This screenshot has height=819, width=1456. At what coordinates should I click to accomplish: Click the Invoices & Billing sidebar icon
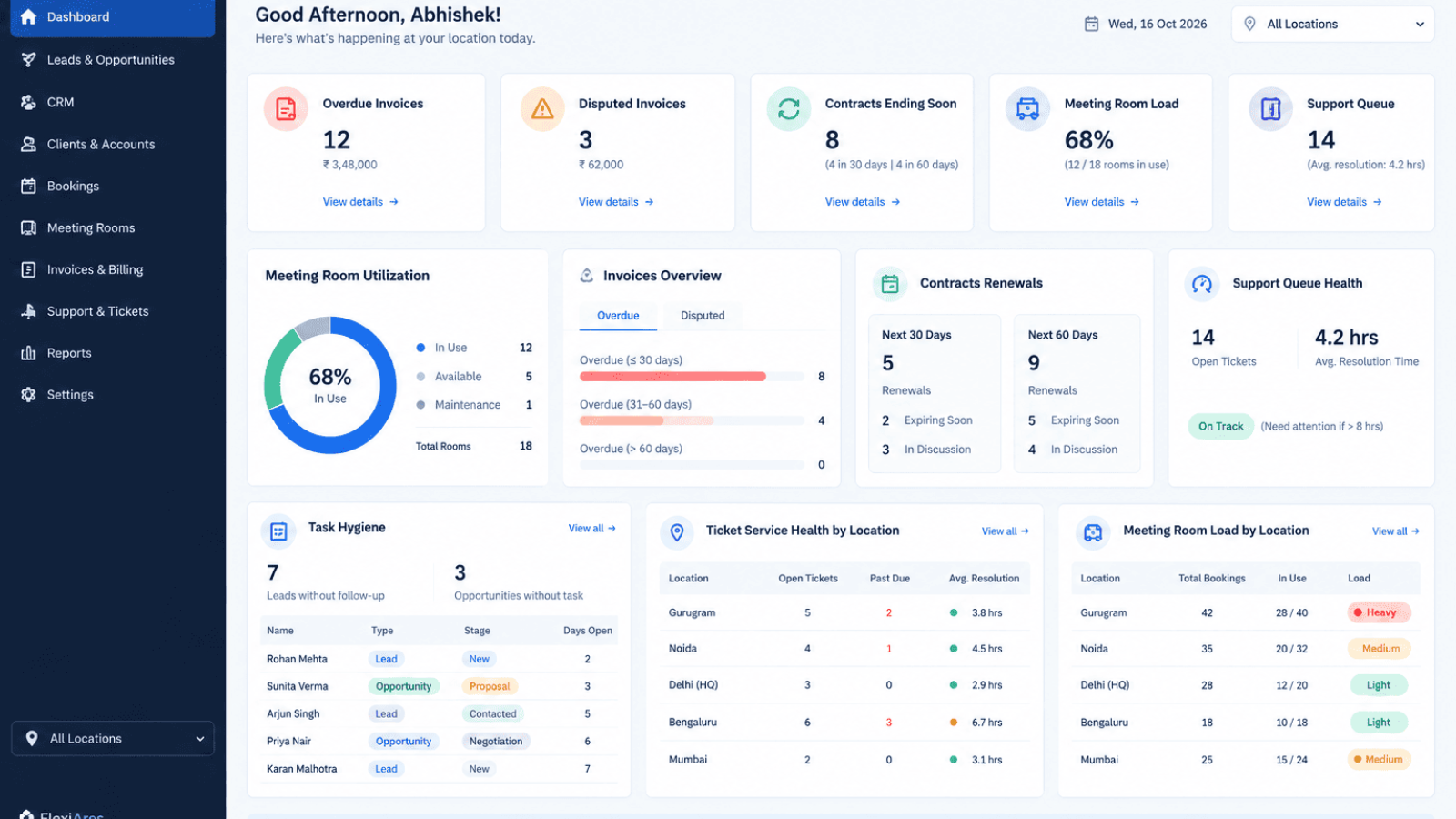tap(28, 269)
